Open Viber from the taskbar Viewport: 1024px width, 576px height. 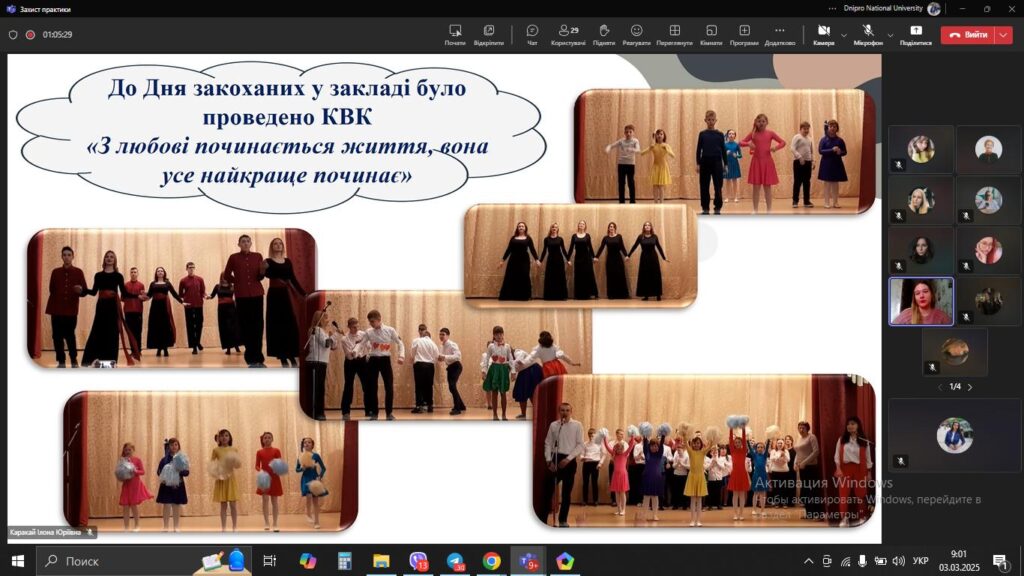[x=418, y=561]
